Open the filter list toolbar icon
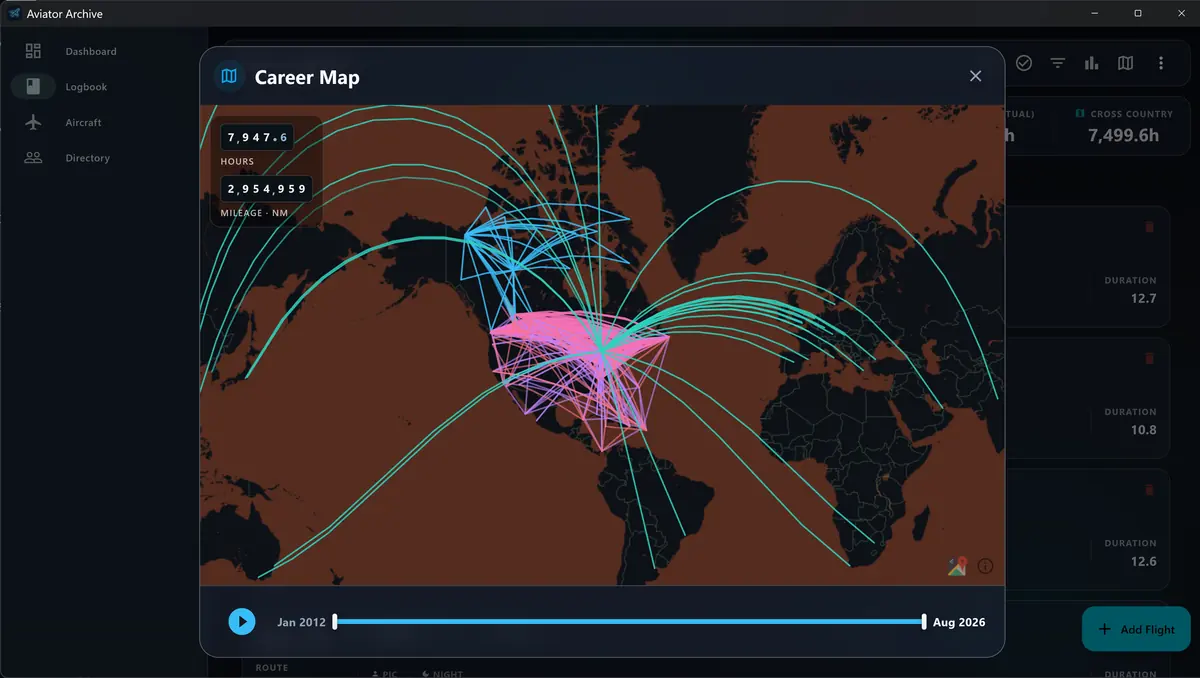1200x678 pixels. coord(1058,63)
